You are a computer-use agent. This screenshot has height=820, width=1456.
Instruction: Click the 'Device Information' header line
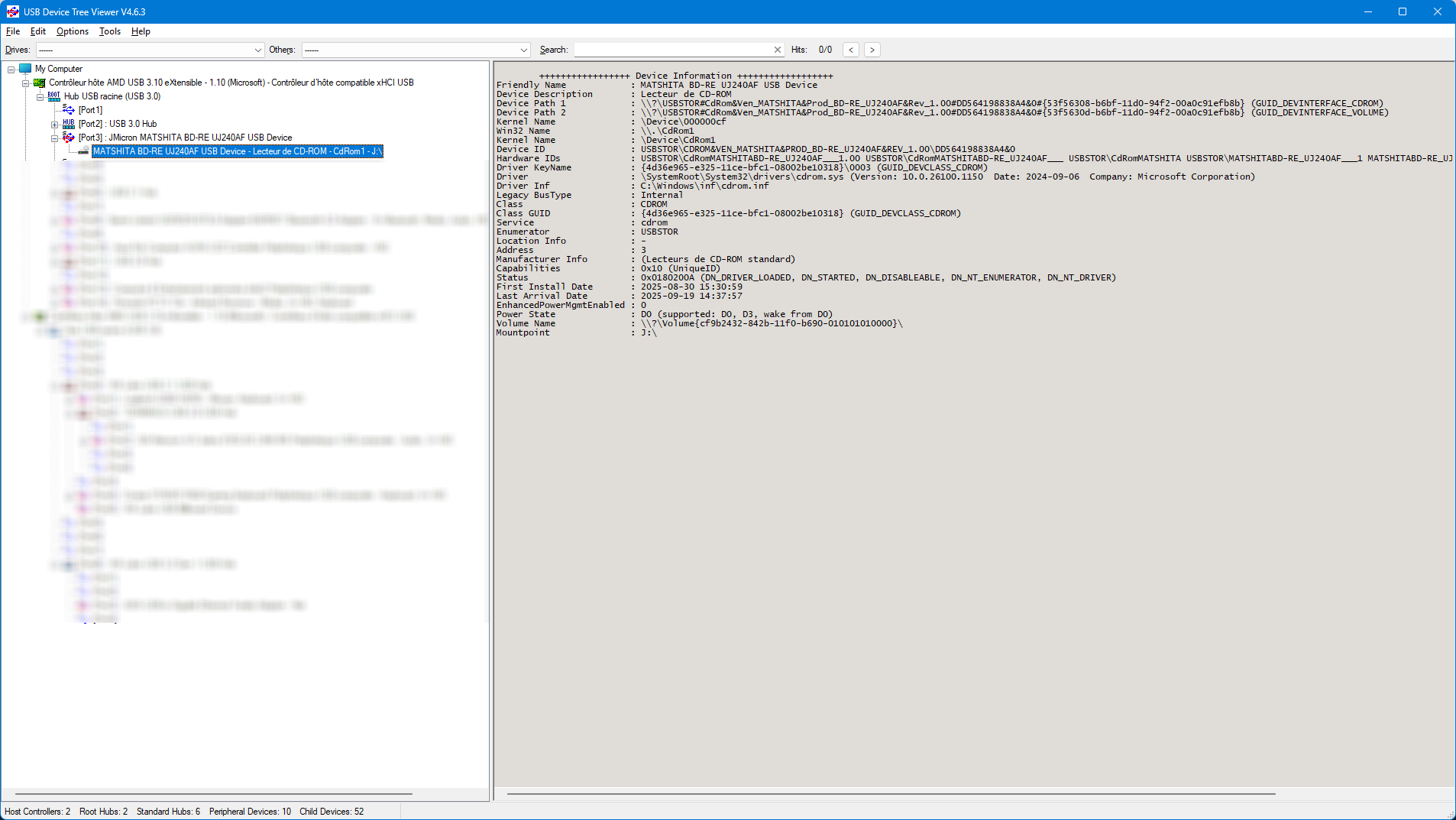point(686,76)
